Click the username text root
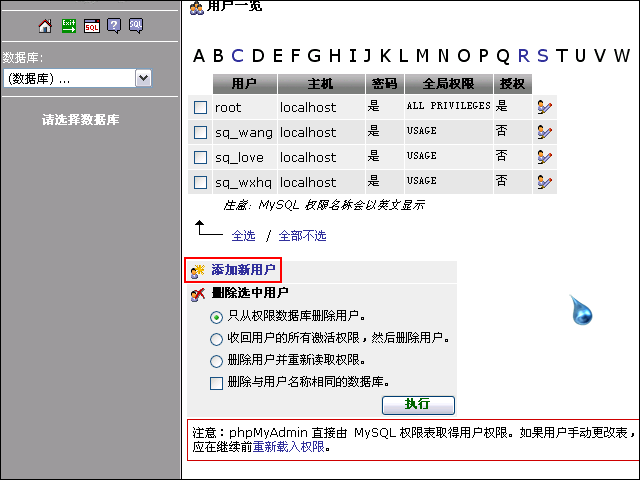This screenshot has height=480, width=640. (228, 108)
